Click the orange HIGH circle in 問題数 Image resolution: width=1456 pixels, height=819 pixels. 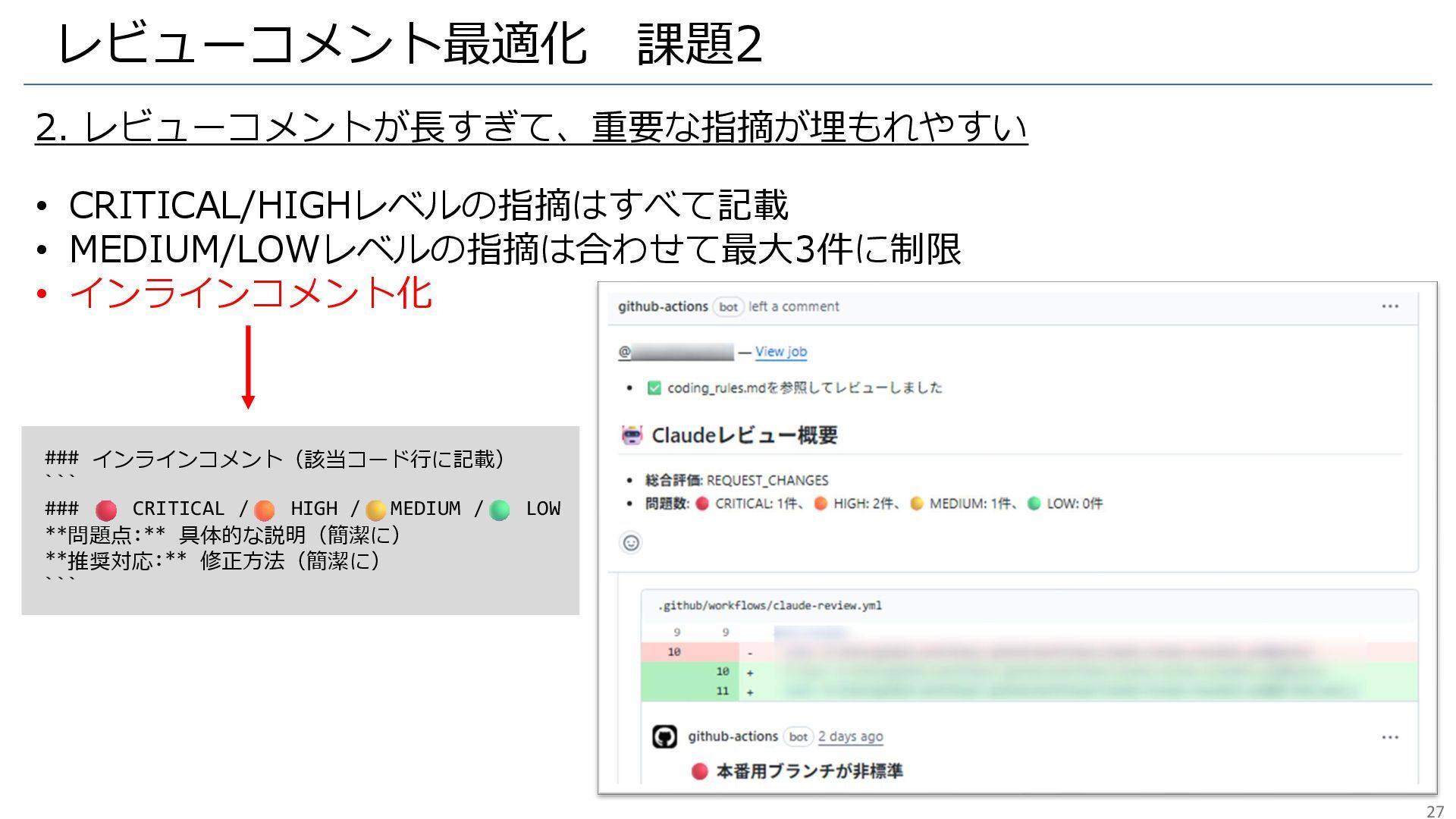[821, 504]
